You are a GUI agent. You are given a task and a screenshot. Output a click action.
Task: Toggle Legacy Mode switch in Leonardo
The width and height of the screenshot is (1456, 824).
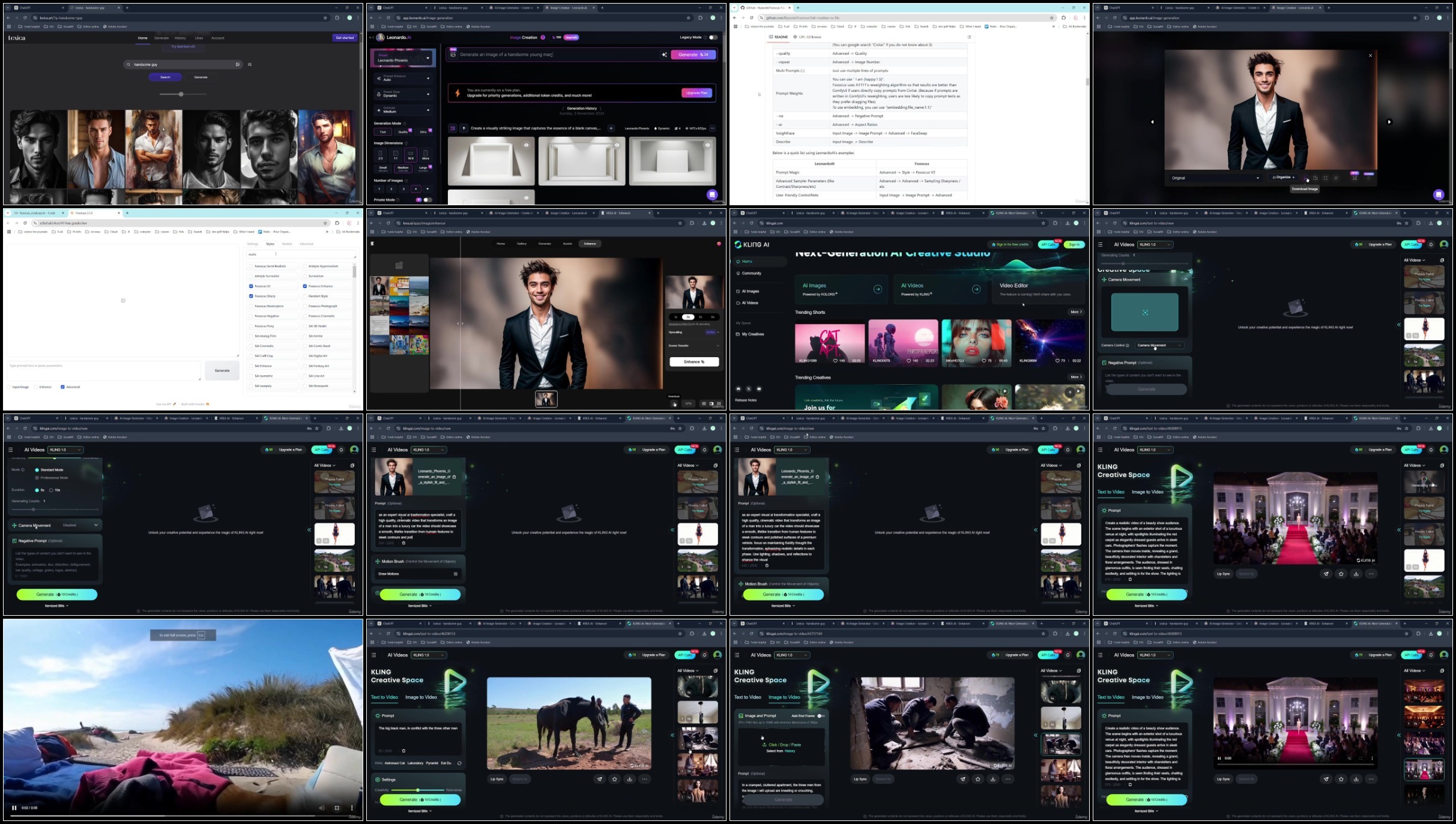pos(713,37)
